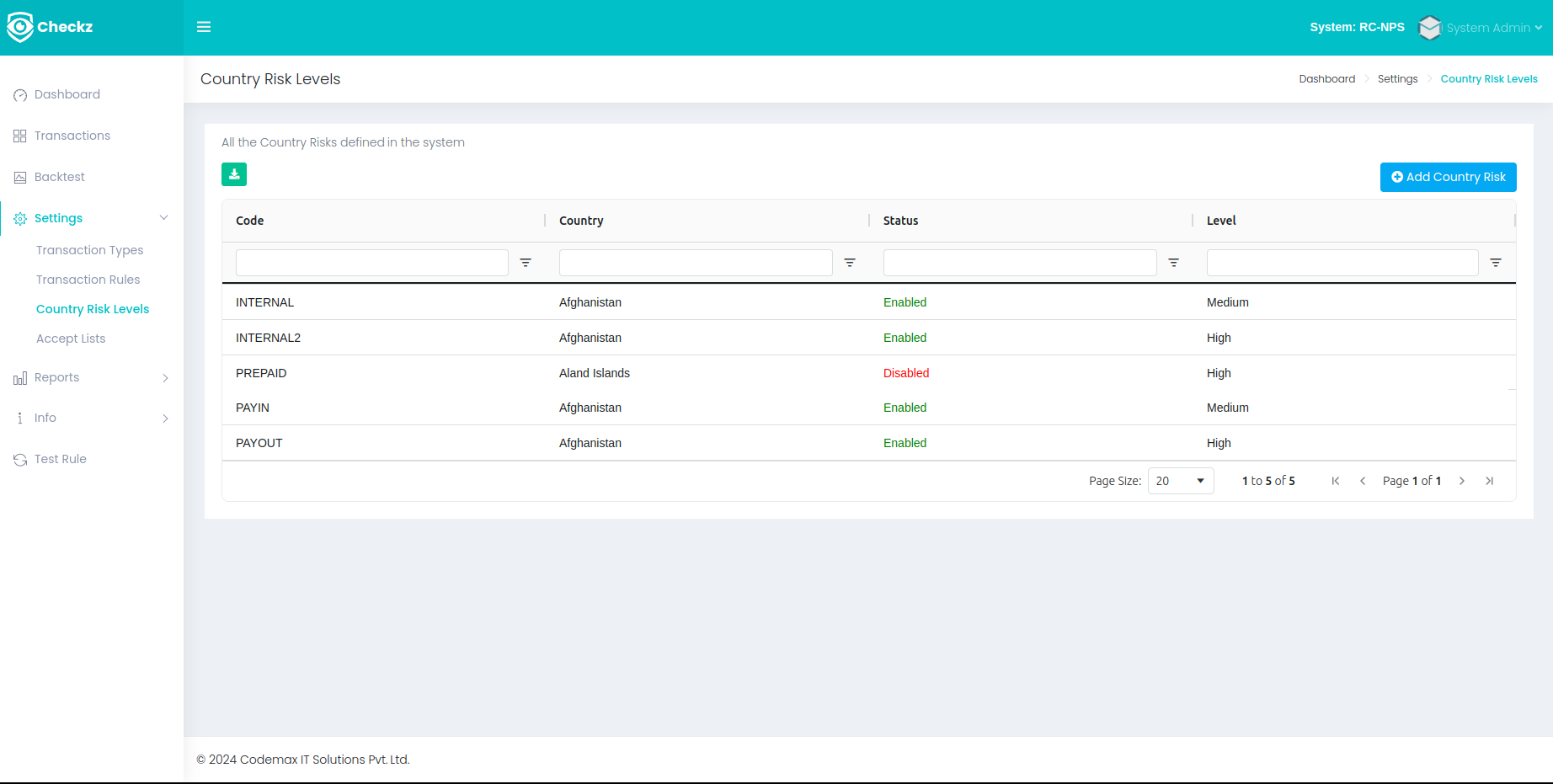Screen dimensions: 1553x784
Task: Click the System Admin avatar icon
Action: coord(1429,28)
